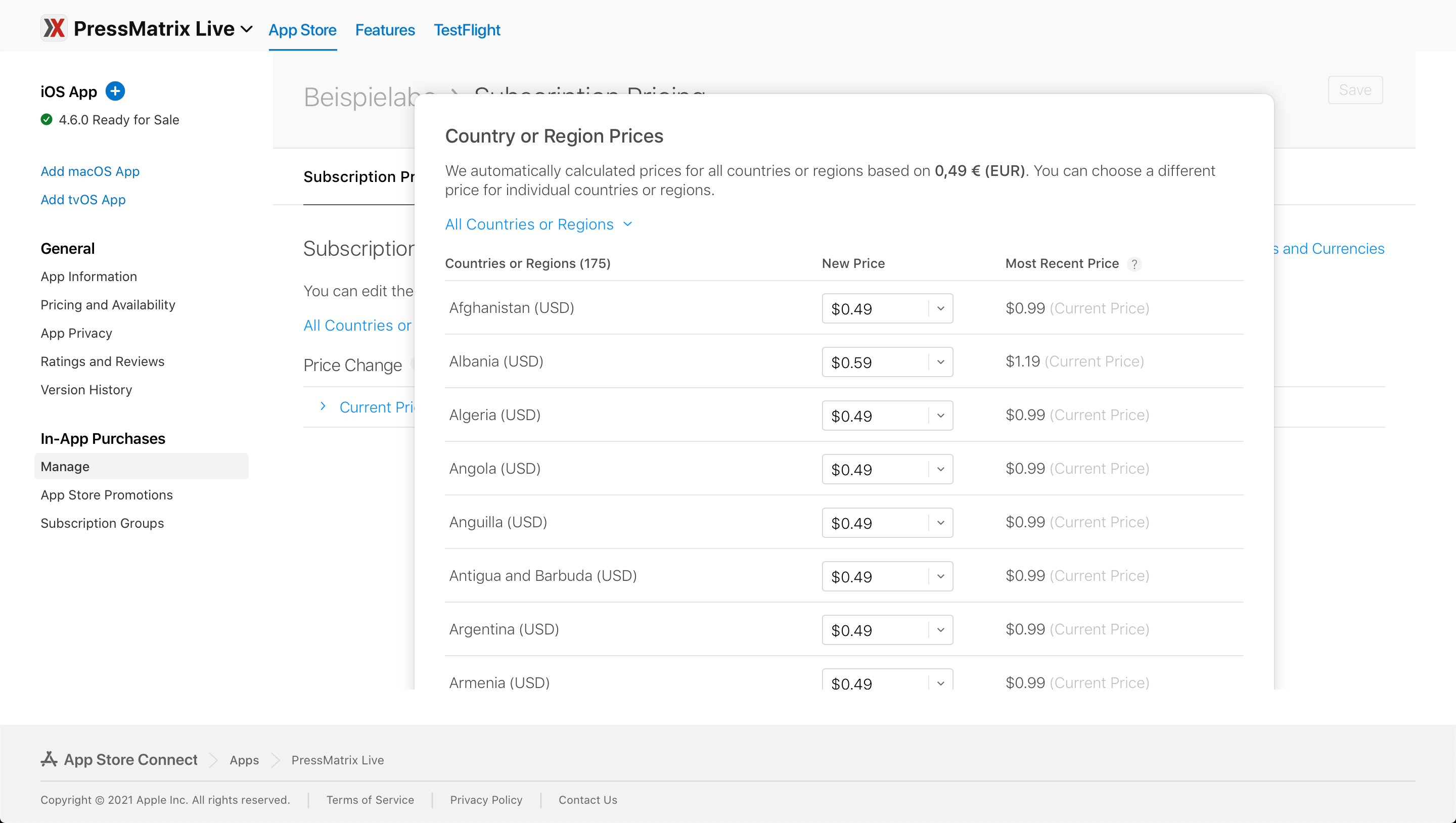Expand the Current Price row chevron
The image size is (1456, 823).
pyautogui.click(x=323, y=406)
